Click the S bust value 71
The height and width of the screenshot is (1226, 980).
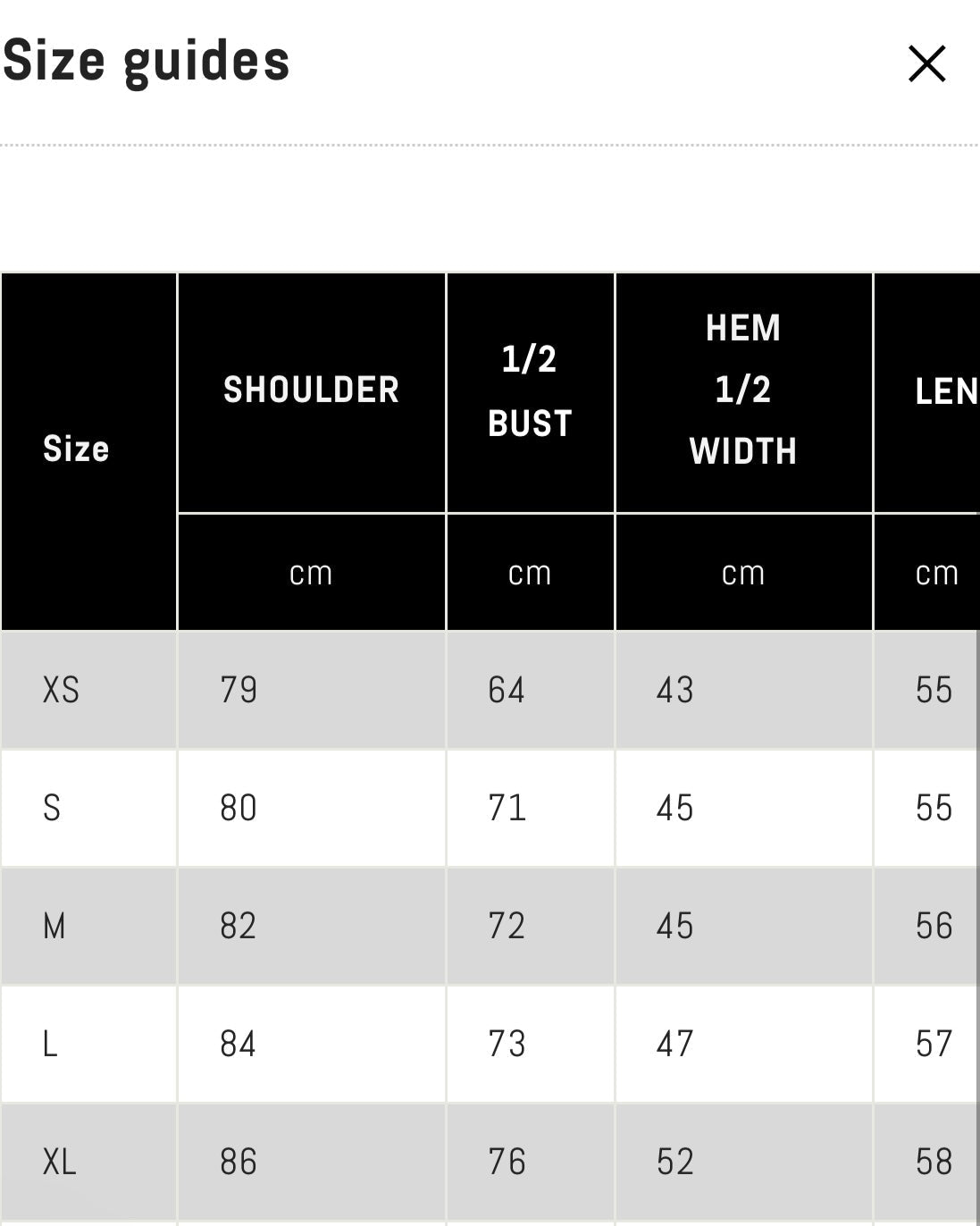tap(507, 808)
